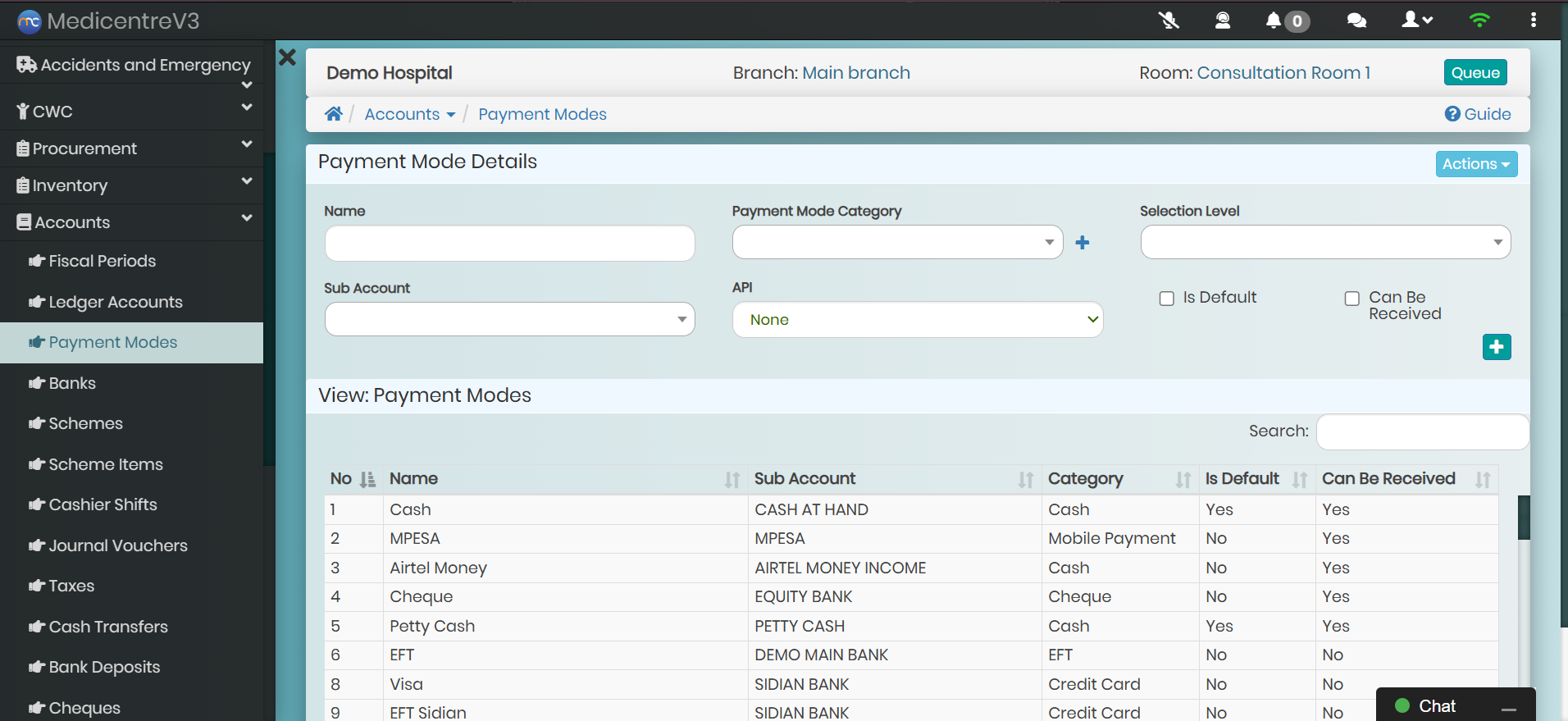
Task: Open the chat bubbles icon in header
Action: coord(1356,21)
